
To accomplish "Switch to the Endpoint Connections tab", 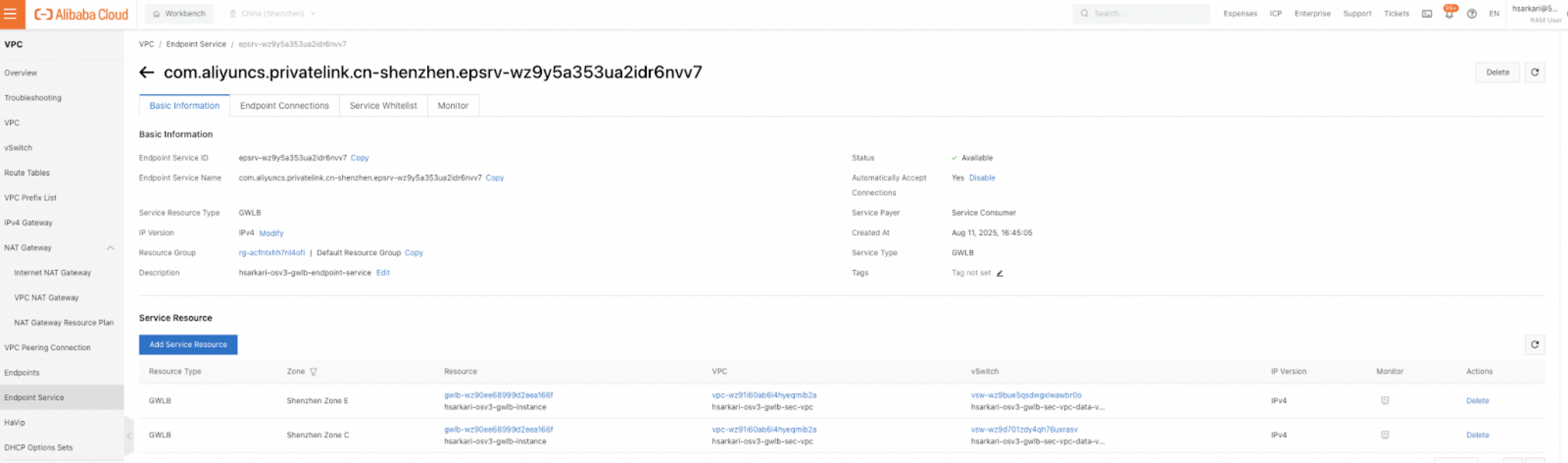I will (x=284, y=106).
